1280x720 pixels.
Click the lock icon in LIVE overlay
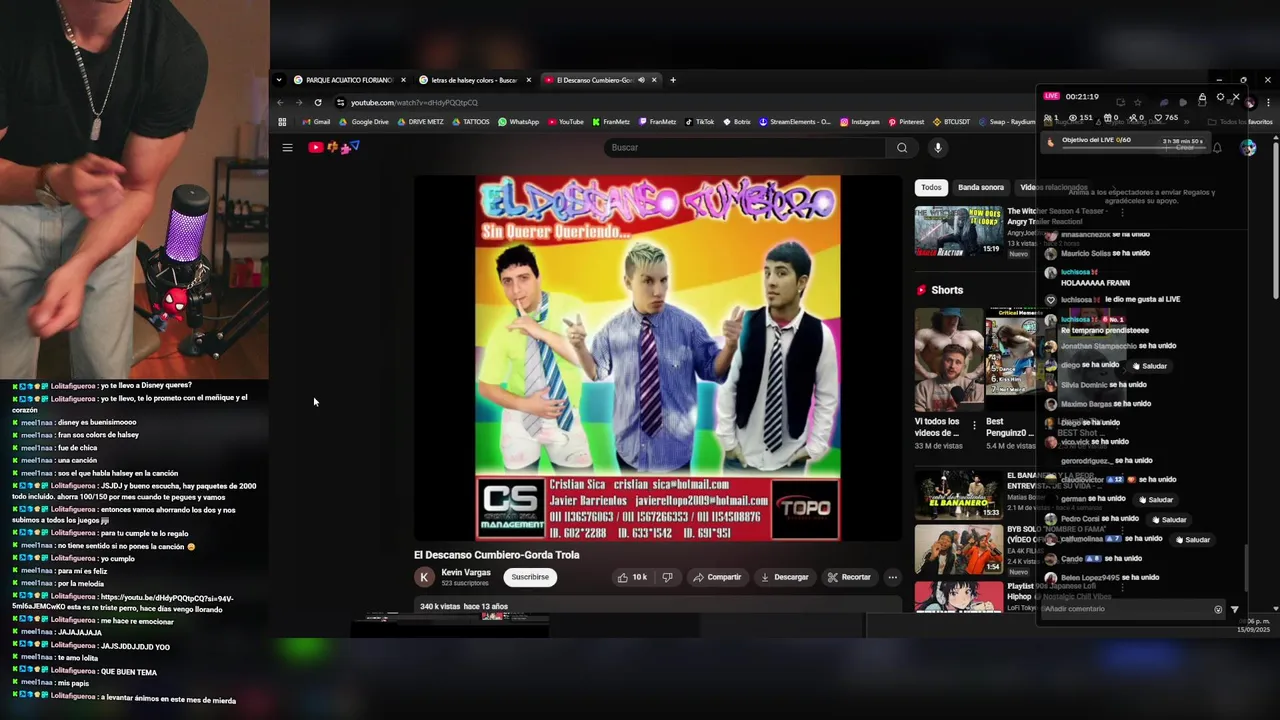coord(1202,99)
